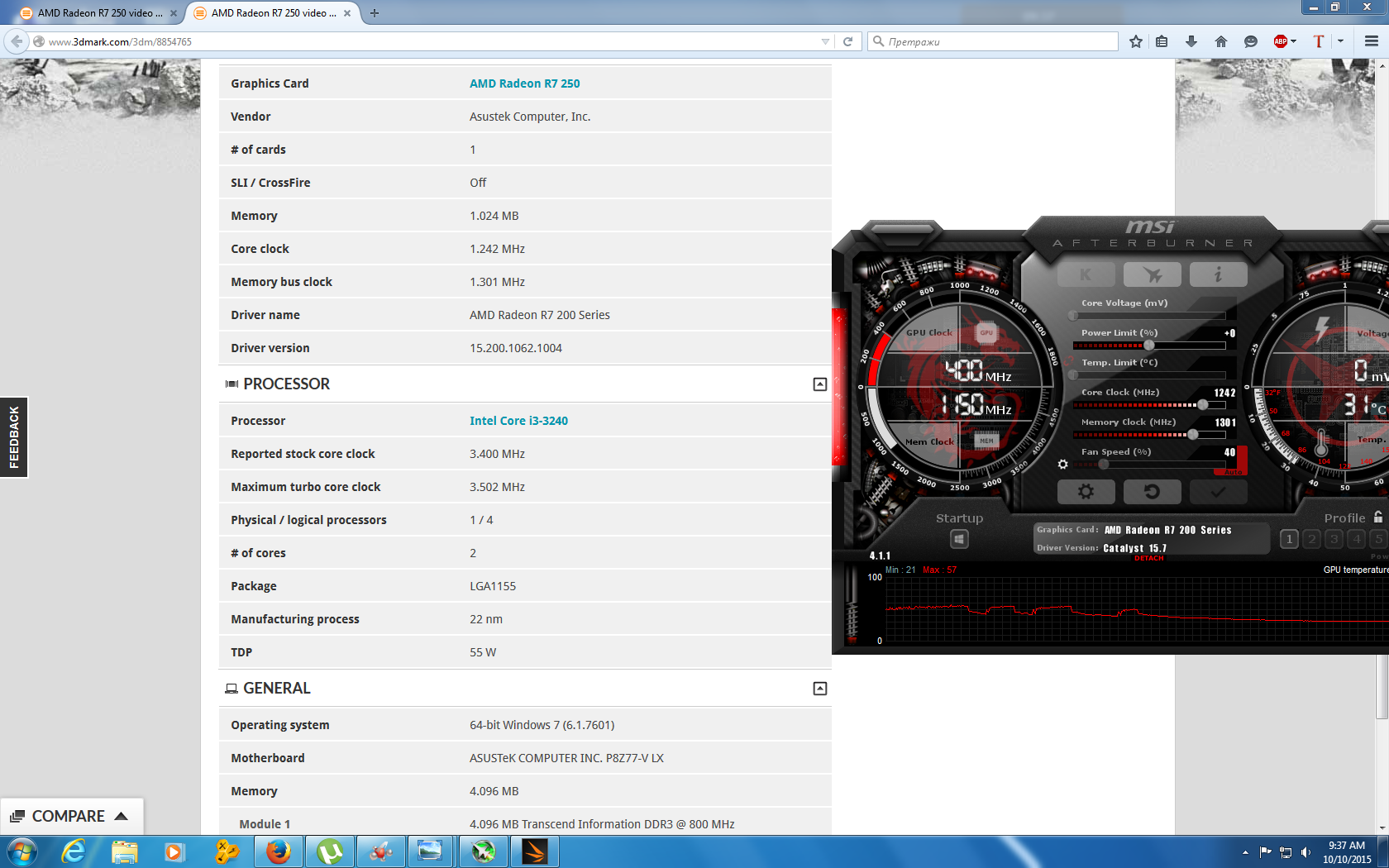The width and height of the screenshot is (1389, 868).
Task: Open the AMD Radeon R7 250 link
Action: point(524,83)
